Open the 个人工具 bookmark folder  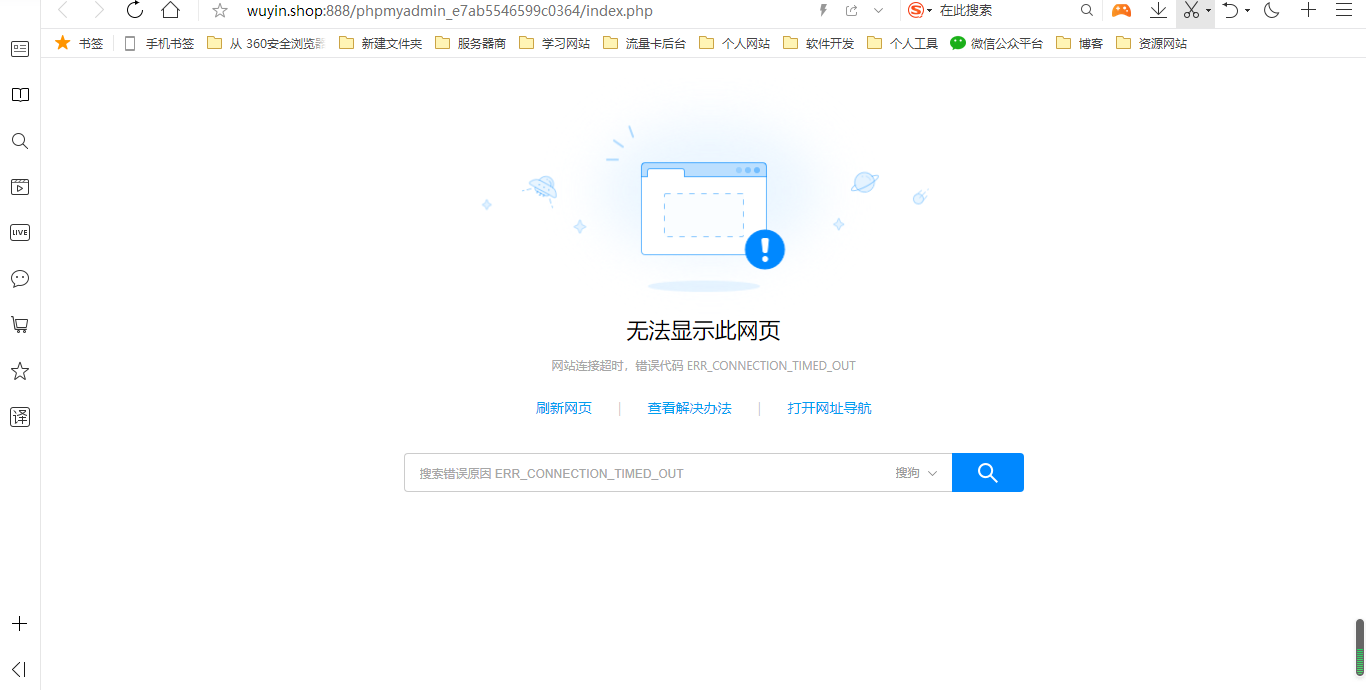point(902,43)
